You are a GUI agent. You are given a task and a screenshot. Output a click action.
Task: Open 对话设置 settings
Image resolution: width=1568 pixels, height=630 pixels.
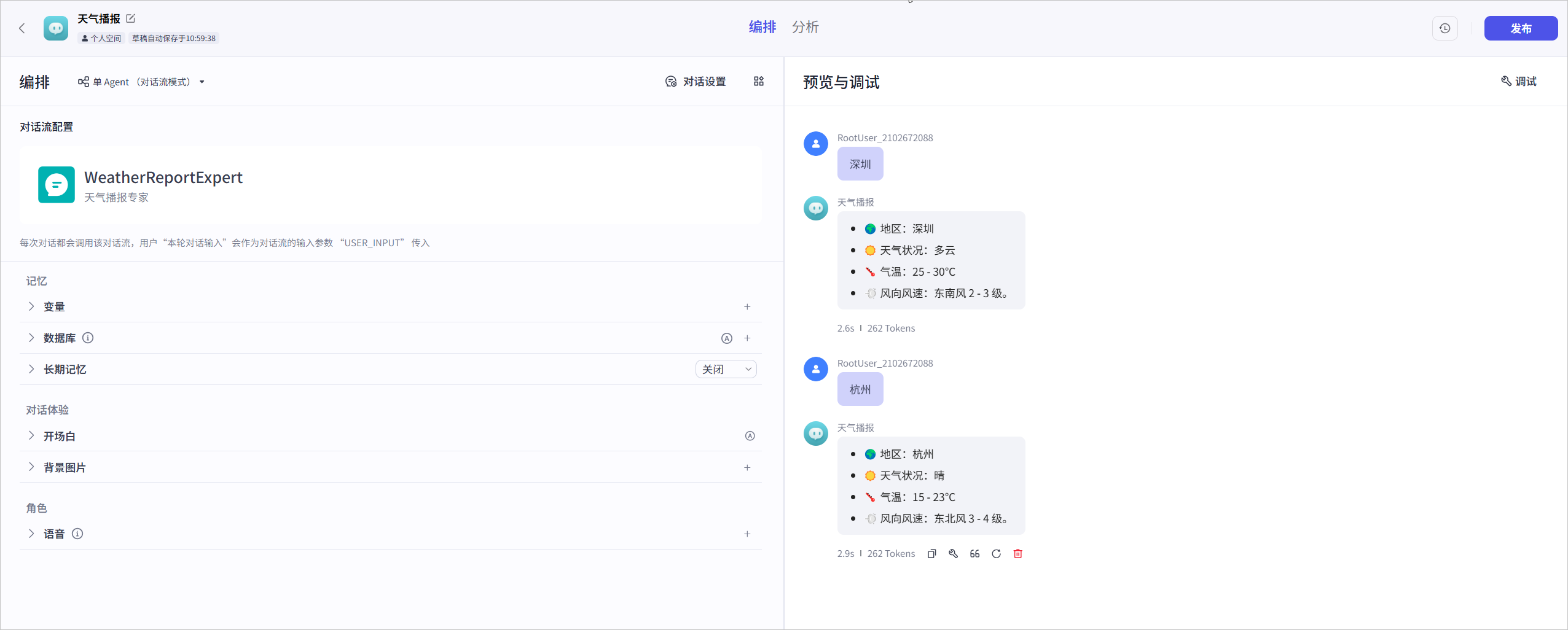696,82
